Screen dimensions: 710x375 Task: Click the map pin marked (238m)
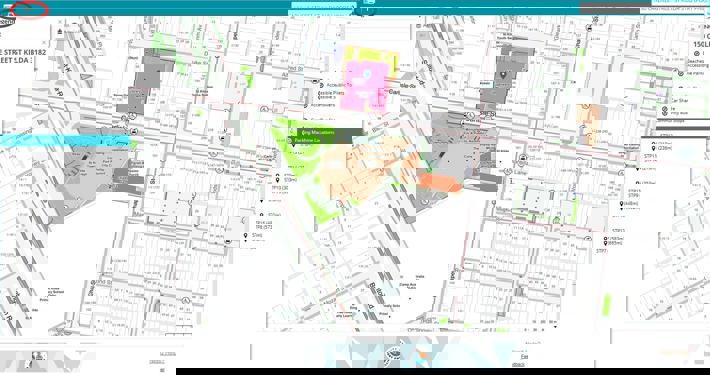tap(653, 149)
